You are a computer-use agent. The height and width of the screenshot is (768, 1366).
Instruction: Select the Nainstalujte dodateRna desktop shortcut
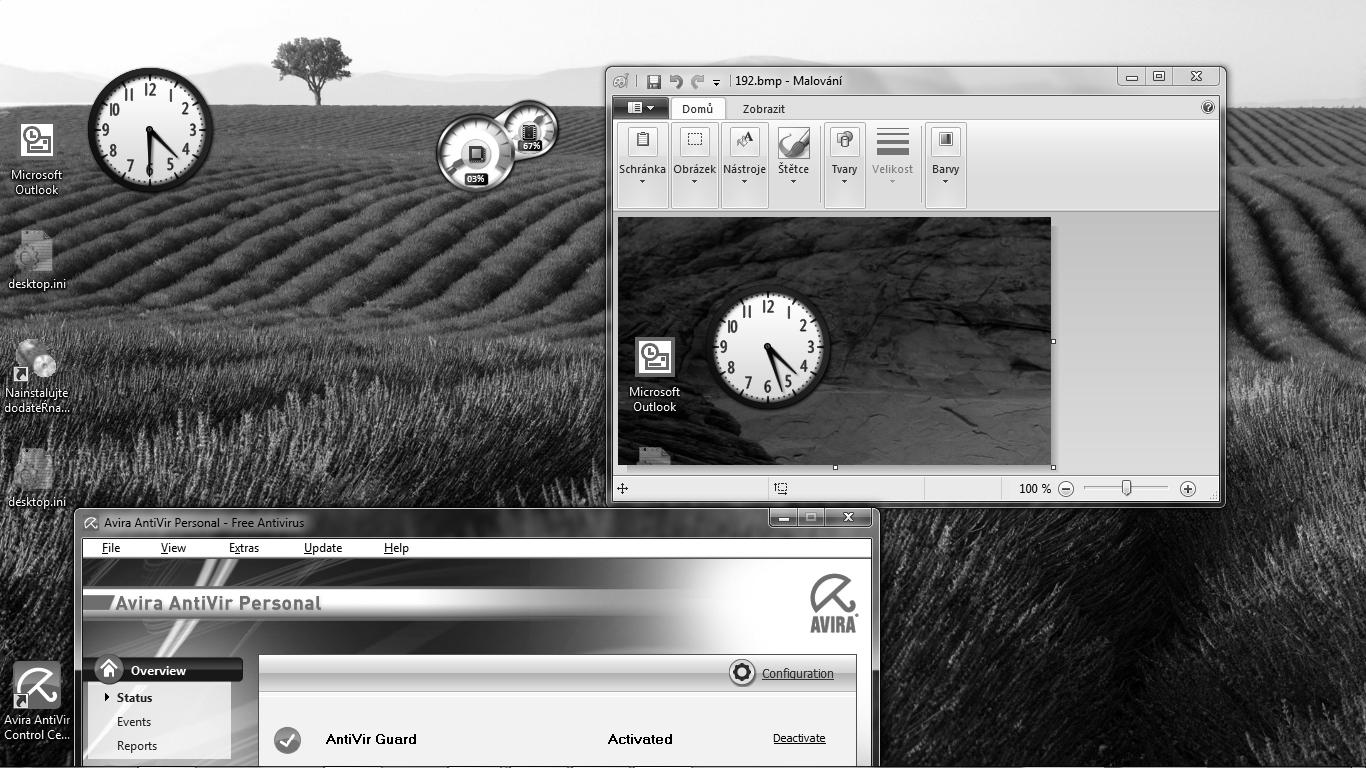click(37, 377)
